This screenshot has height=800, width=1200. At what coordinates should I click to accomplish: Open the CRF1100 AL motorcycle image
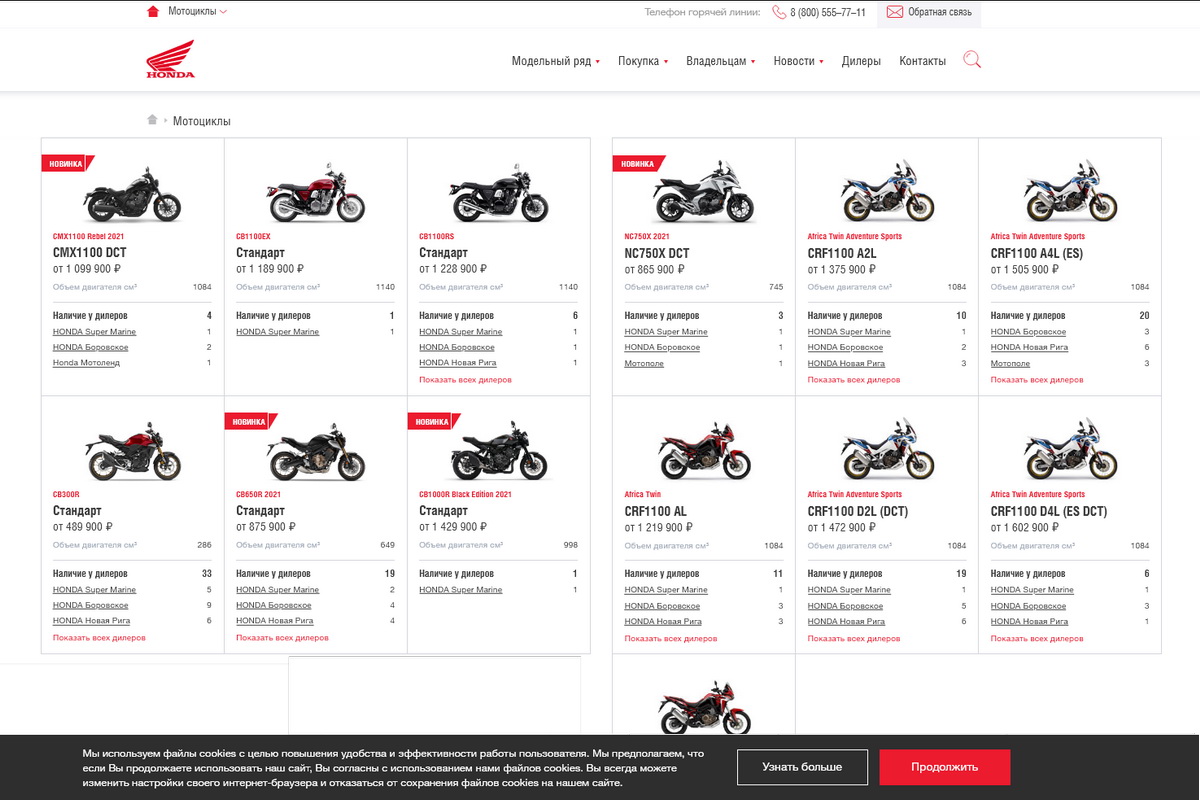pos(703,450)
